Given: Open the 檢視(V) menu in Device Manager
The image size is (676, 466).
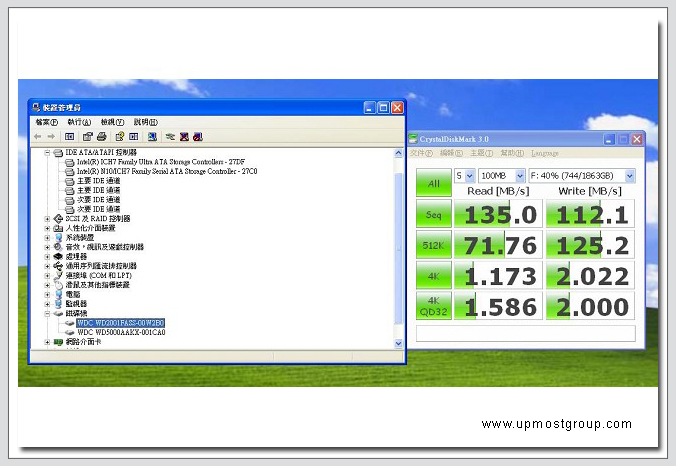Looking at the screenshot, I should (113, 122).
